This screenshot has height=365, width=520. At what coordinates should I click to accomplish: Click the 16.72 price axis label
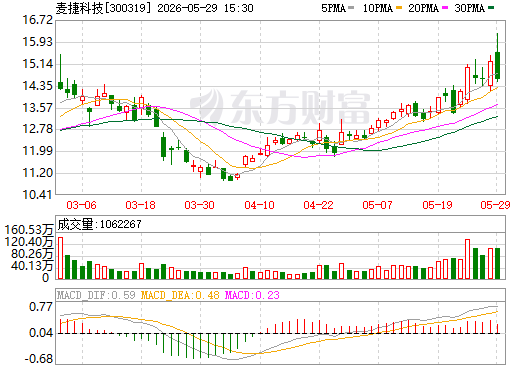point(38,20)
